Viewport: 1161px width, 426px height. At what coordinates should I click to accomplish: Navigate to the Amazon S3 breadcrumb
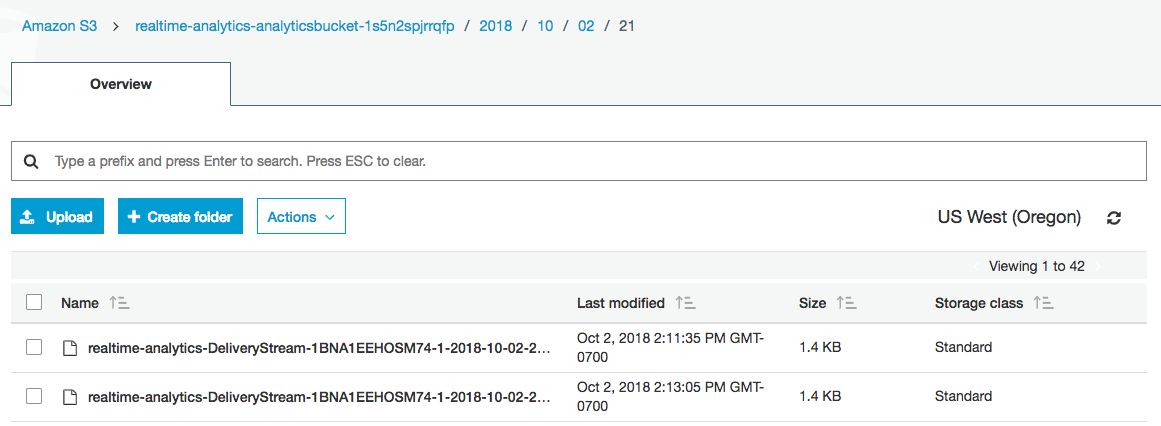[59, 26]
